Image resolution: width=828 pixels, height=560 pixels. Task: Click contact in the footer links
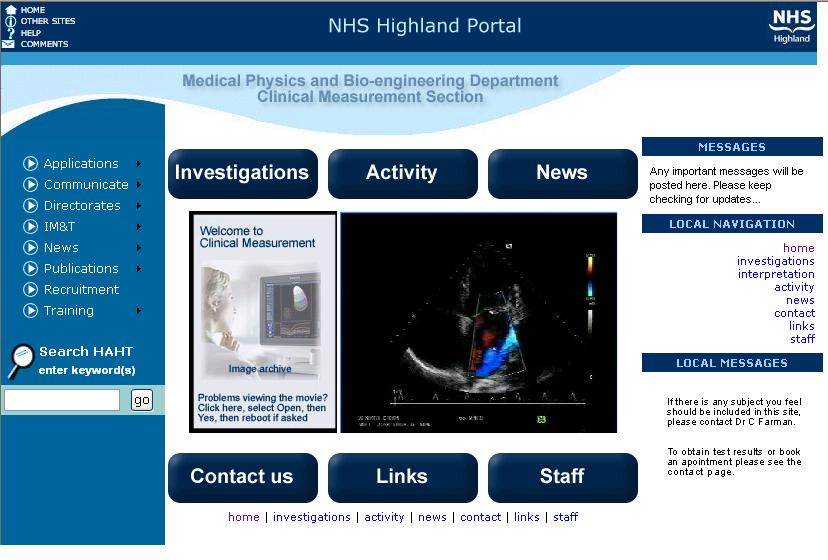pyautogui.click(x=480, y=517)
